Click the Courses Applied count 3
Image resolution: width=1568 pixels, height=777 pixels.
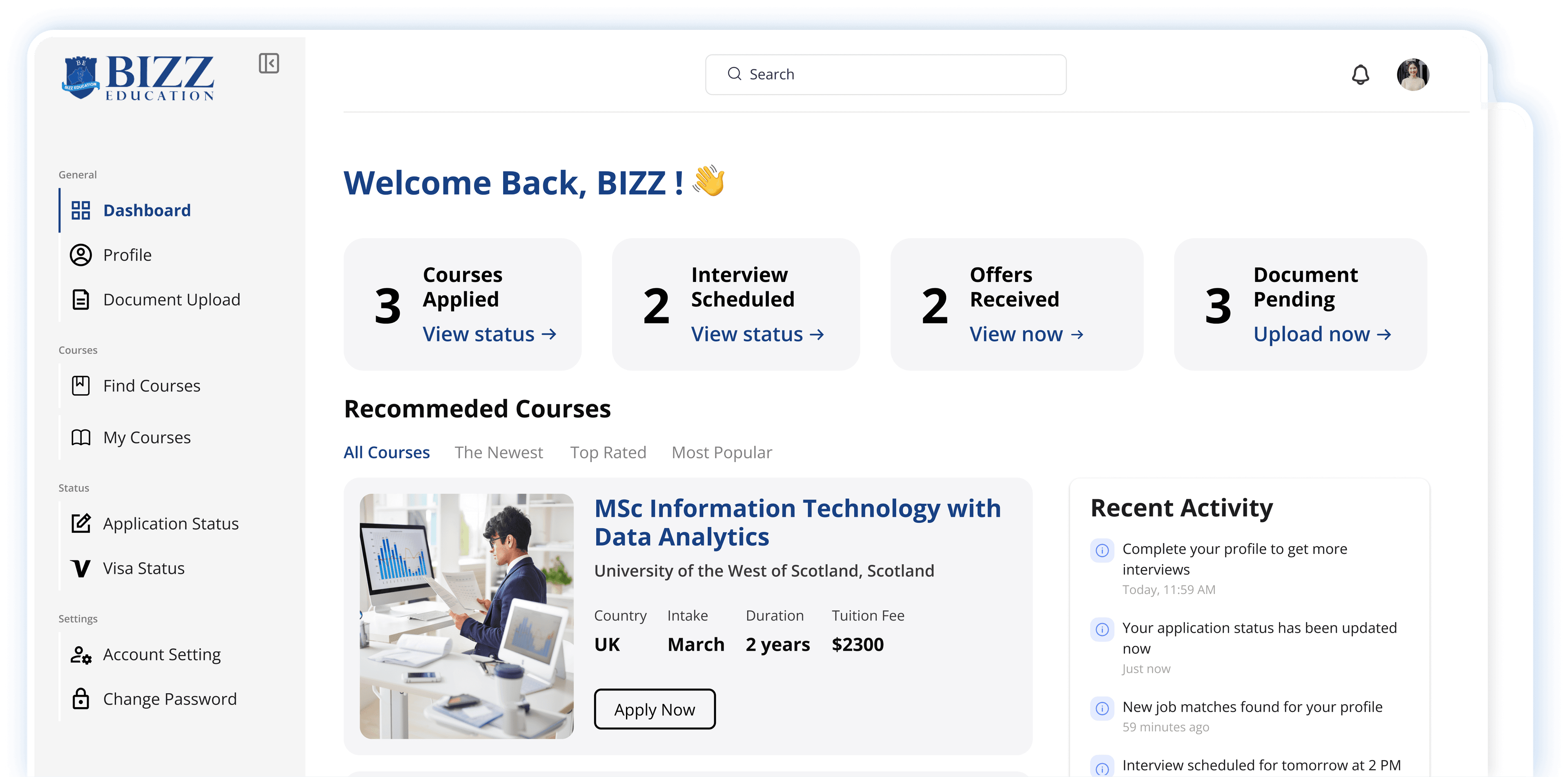[x=387, y=306]
